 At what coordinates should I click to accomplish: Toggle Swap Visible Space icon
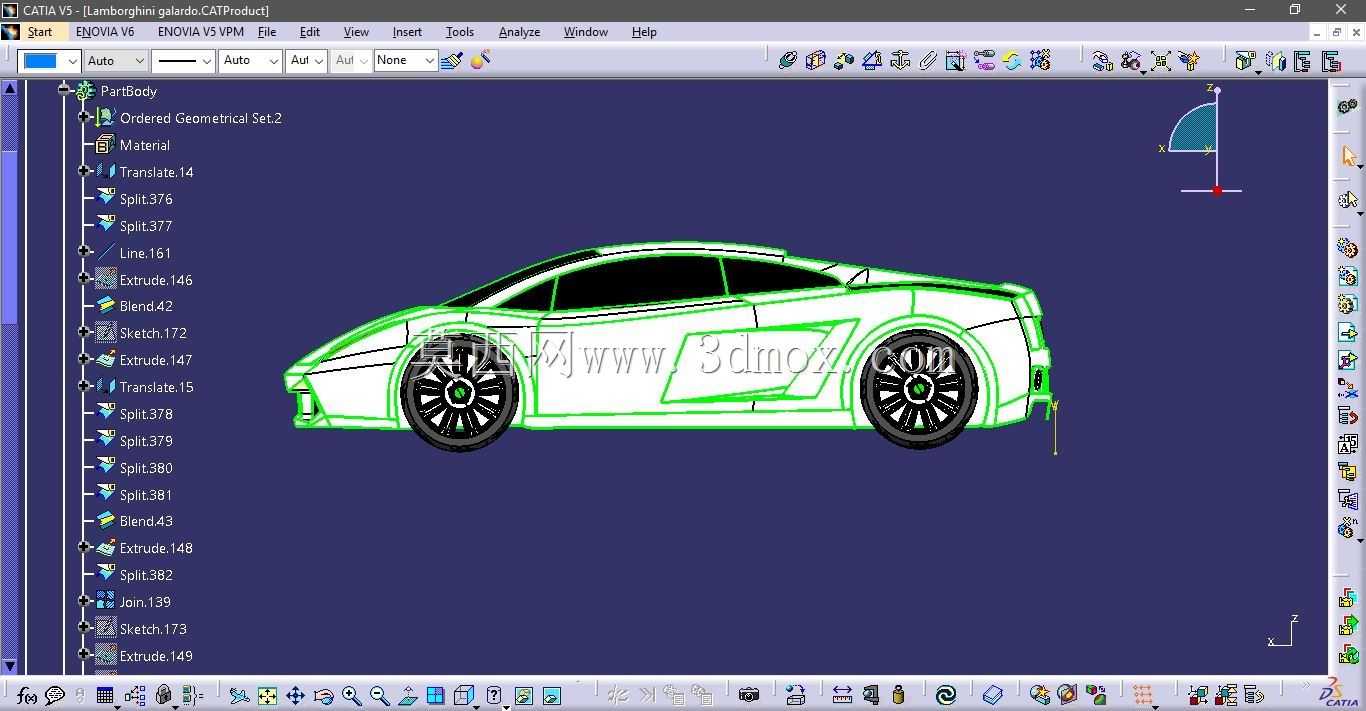click(551, 695)
